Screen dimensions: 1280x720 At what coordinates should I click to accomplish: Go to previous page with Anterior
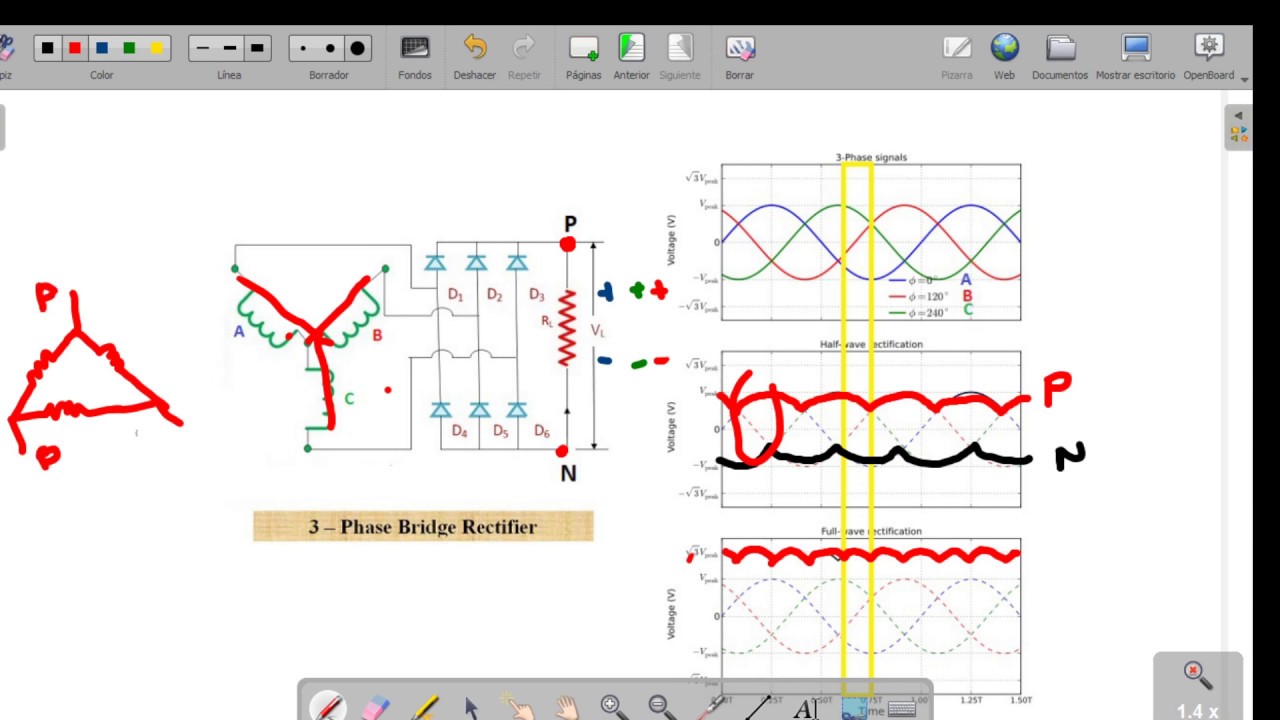[x=631, y=57]
